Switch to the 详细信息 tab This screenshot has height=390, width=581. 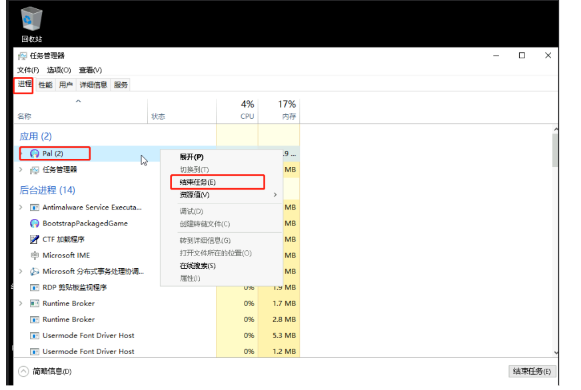tap(93, 85)
